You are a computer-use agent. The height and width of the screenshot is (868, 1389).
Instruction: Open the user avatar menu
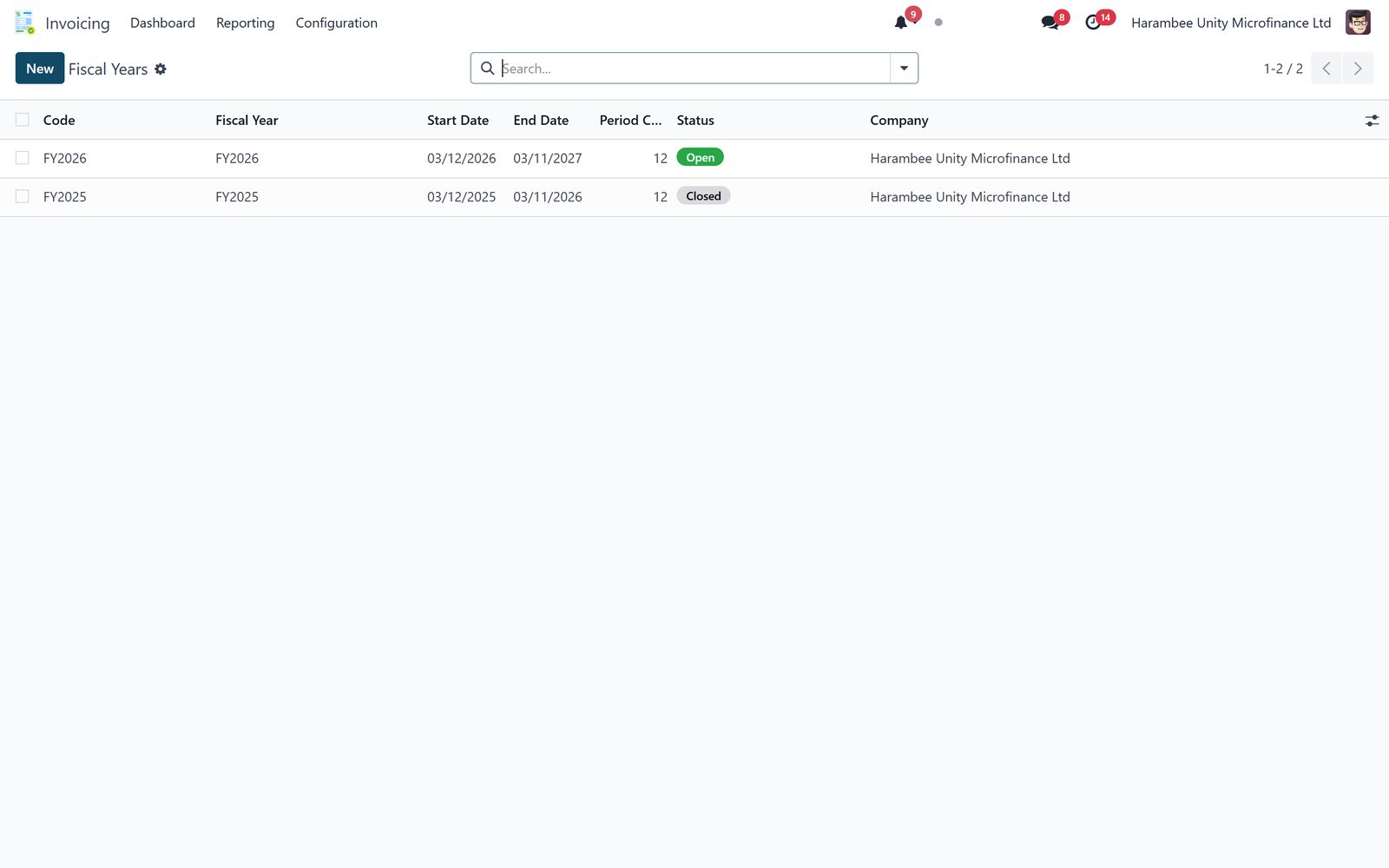coord(1358,23)
